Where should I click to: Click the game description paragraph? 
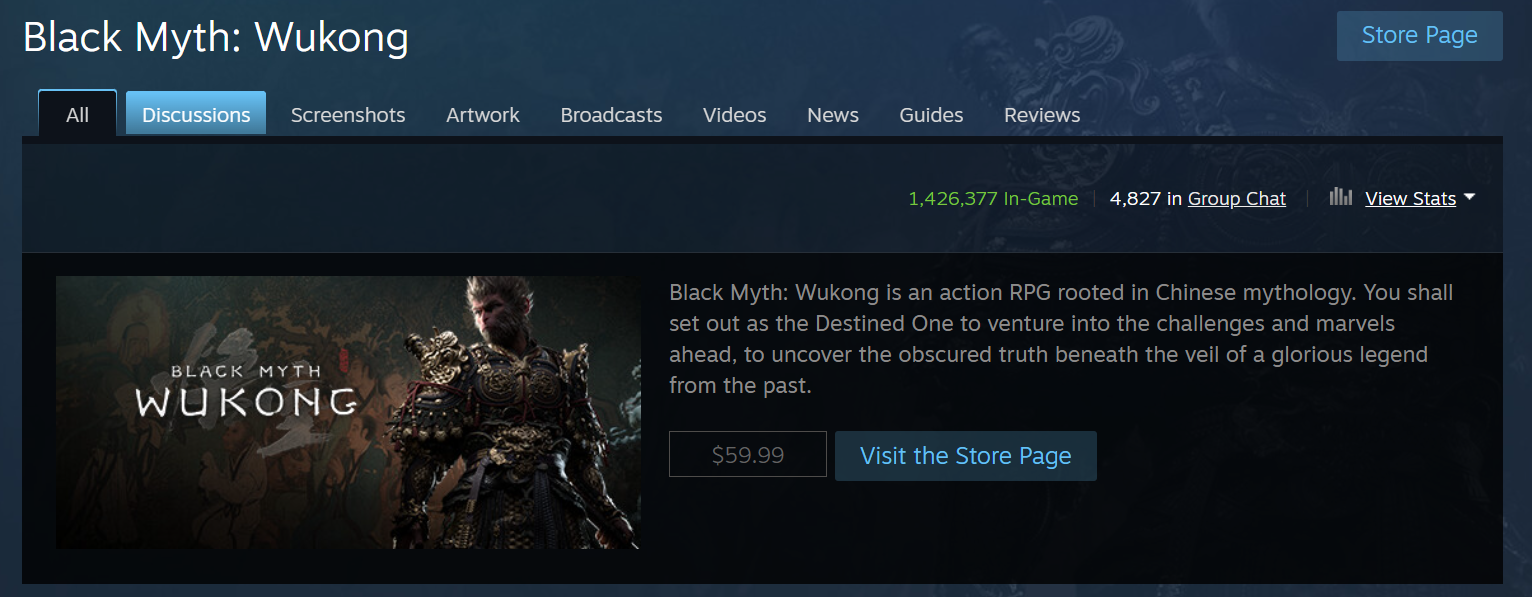1061,339
